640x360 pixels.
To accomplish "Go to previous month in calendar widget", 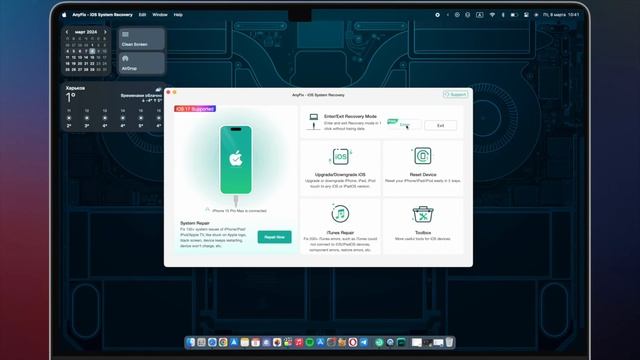I will 67,32.
